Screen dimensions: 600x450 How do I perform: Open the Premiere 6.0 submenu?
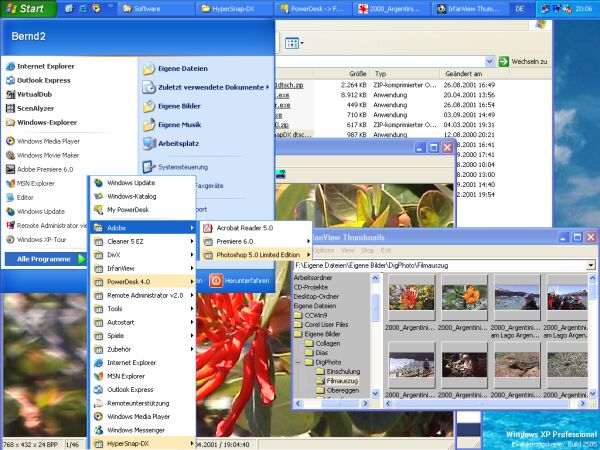(256, 241)
